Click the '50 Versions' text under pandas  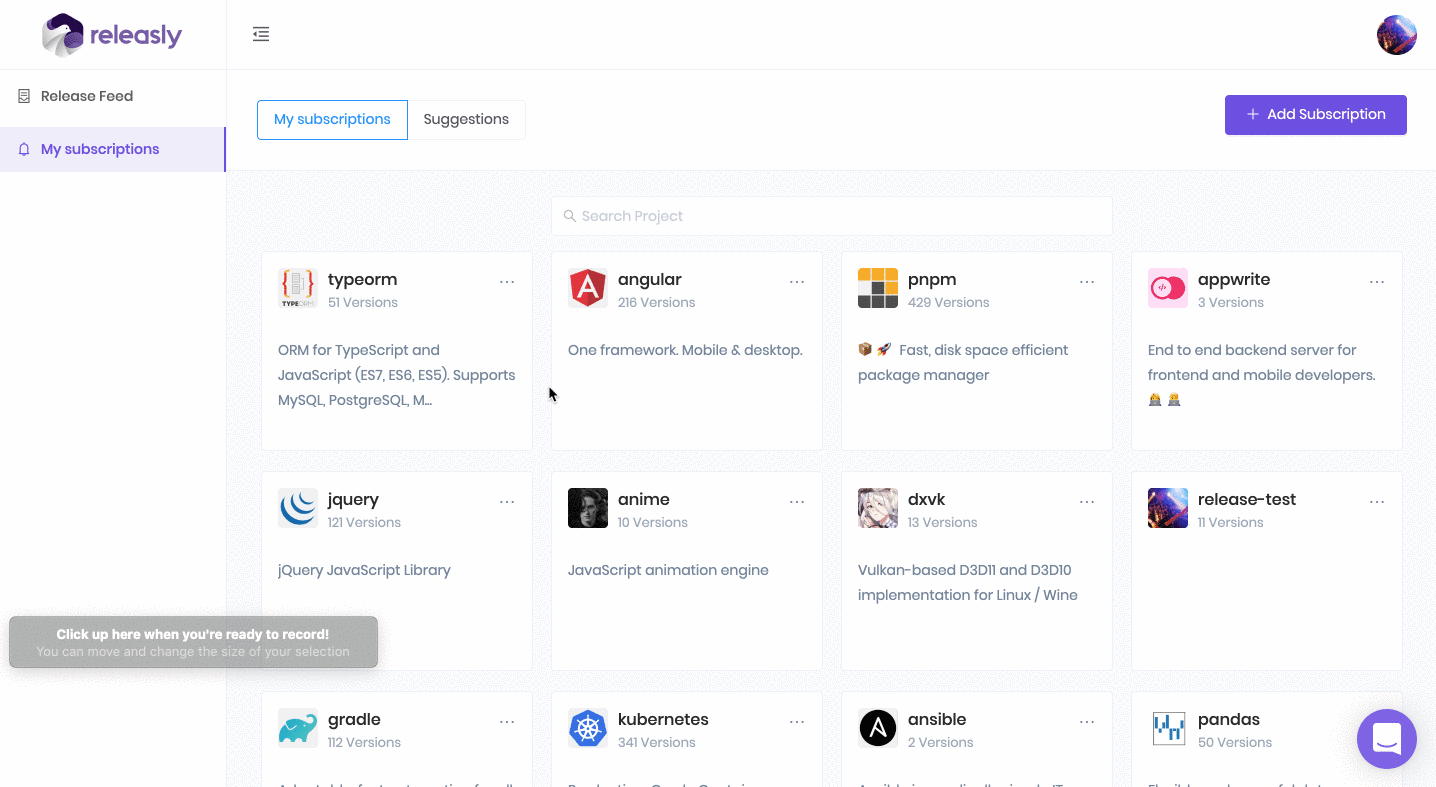(1235, 743)
